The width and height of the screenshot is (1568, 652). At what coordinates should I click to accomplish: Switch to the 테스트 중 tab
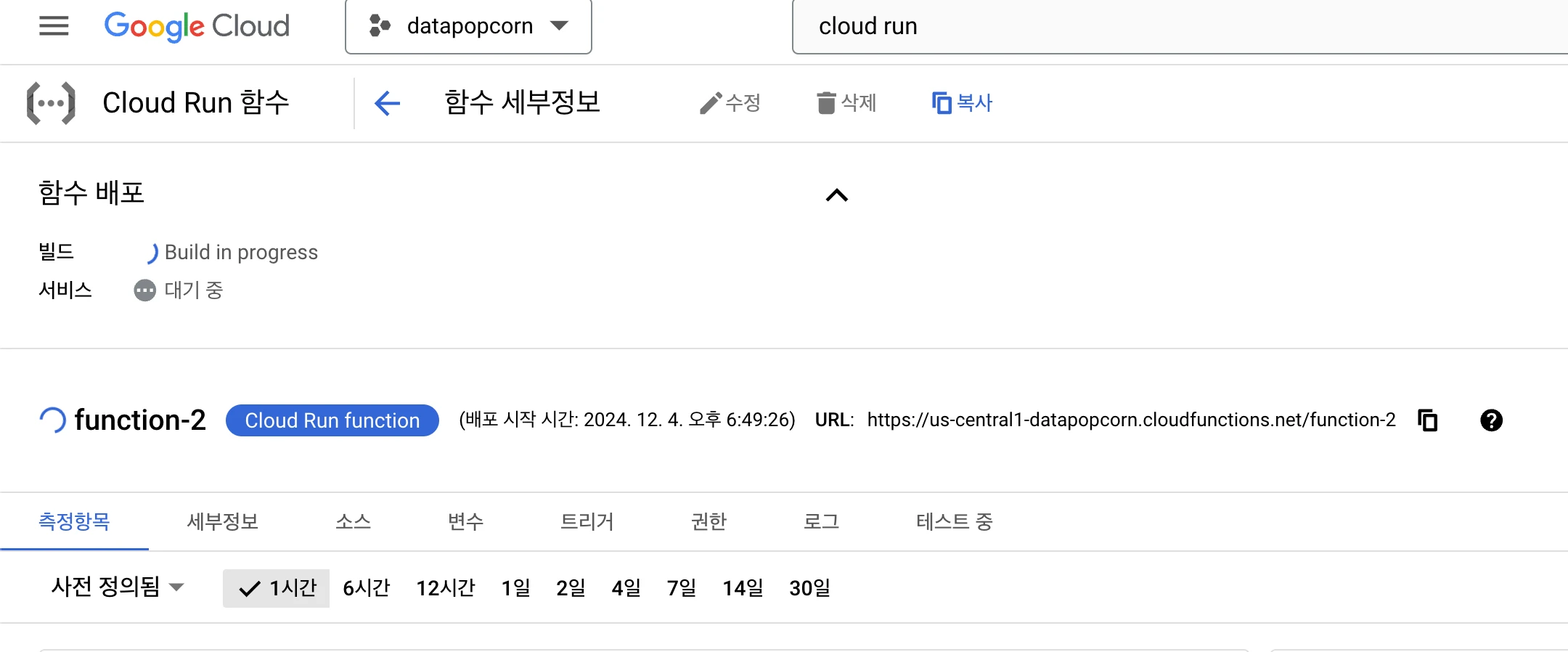(955, 521)
